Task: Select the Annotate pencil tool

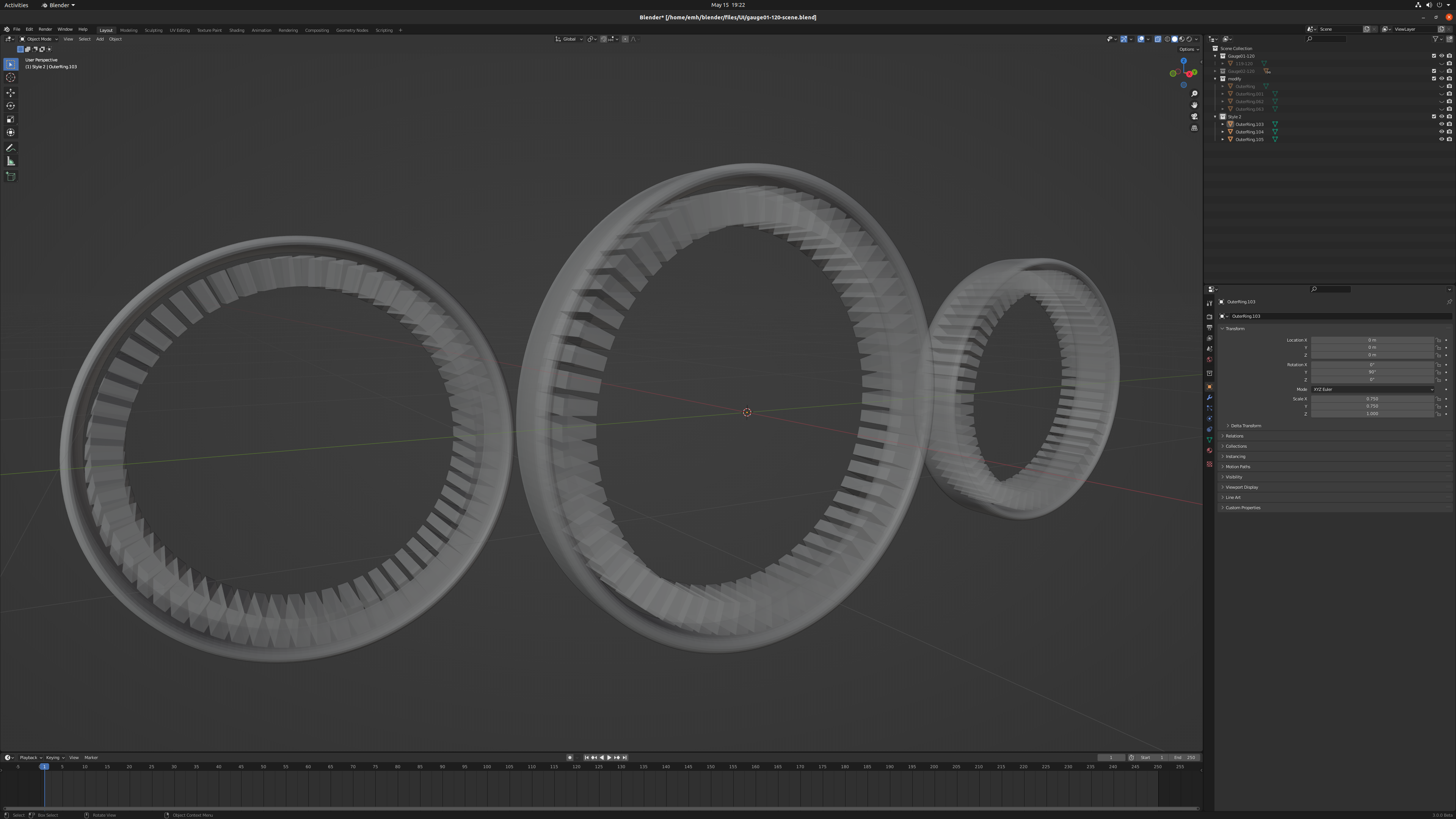Action: pyautogui.click(x=11, y=148)
